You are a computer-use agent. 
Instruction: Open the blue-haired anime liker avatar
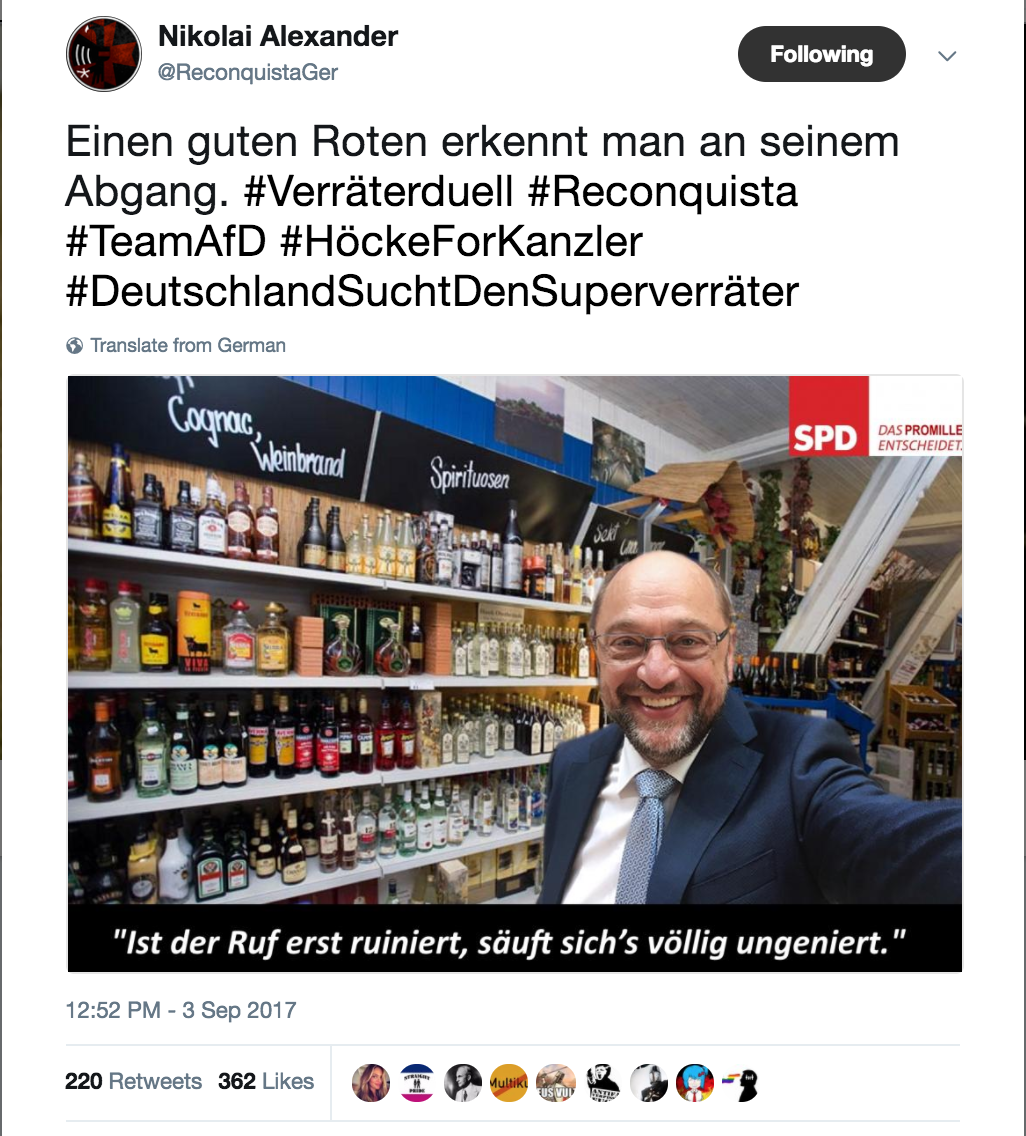pos(694,1083)
